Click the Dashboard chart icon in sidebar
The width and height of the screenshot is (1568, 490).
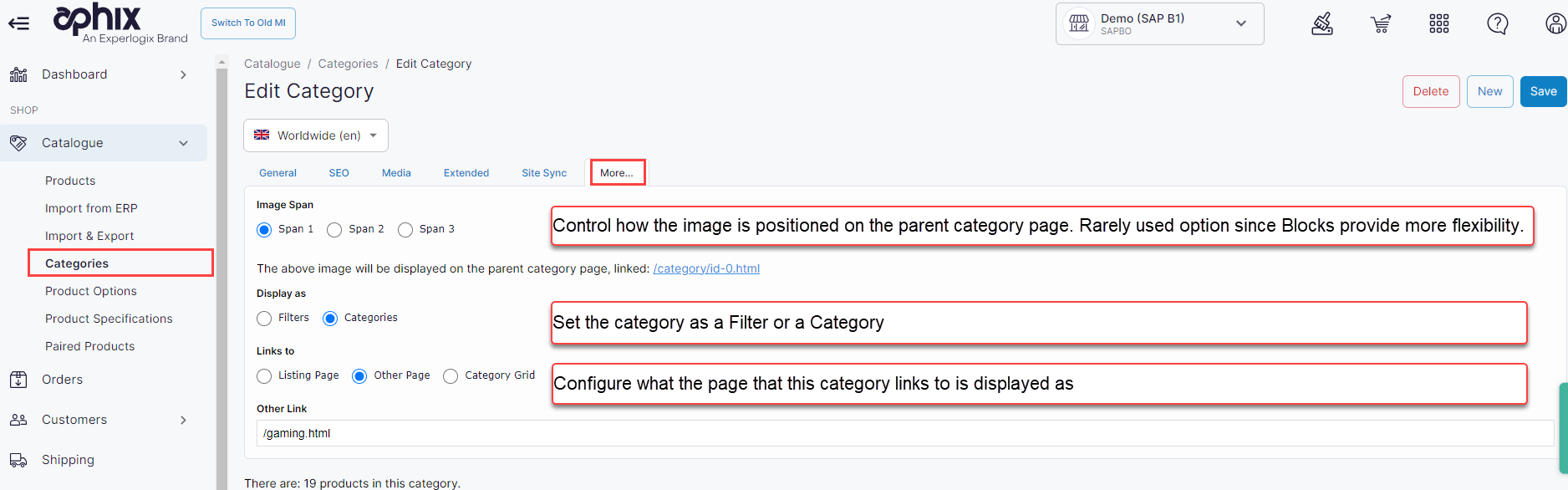[x=18, y=74]
